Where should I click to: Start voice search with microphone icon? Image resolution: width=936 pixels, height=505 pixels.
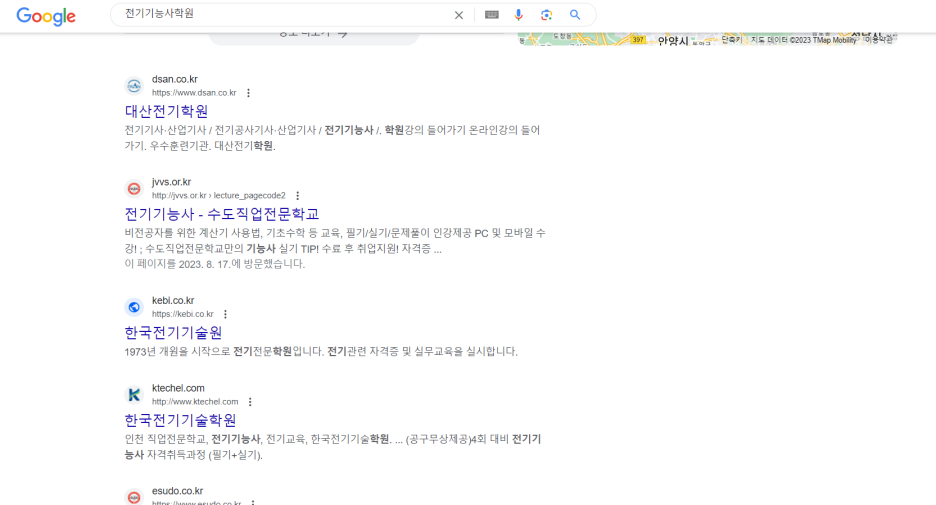(518, 15)
